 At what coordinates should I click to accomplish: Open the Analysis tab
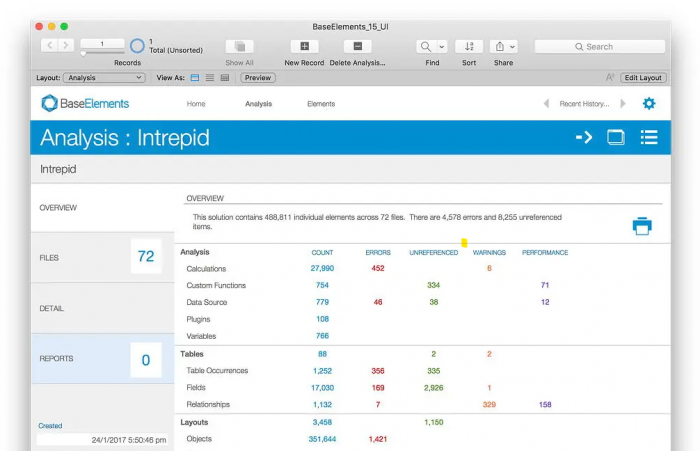coord(258,104)
